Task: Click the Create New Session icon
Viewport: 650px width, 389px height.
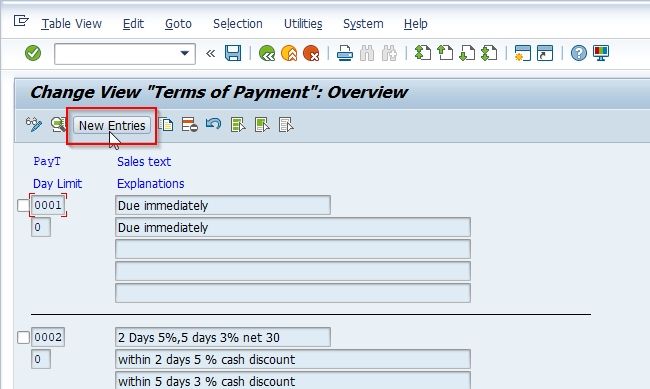Action: [x=523, y=53]
